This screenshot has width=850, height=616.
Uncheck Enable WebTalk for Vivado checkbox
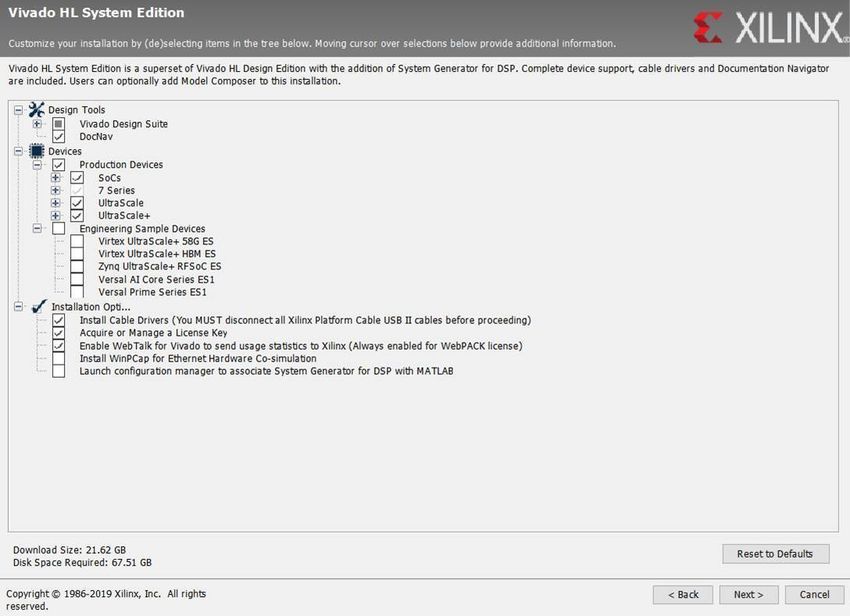59,345
